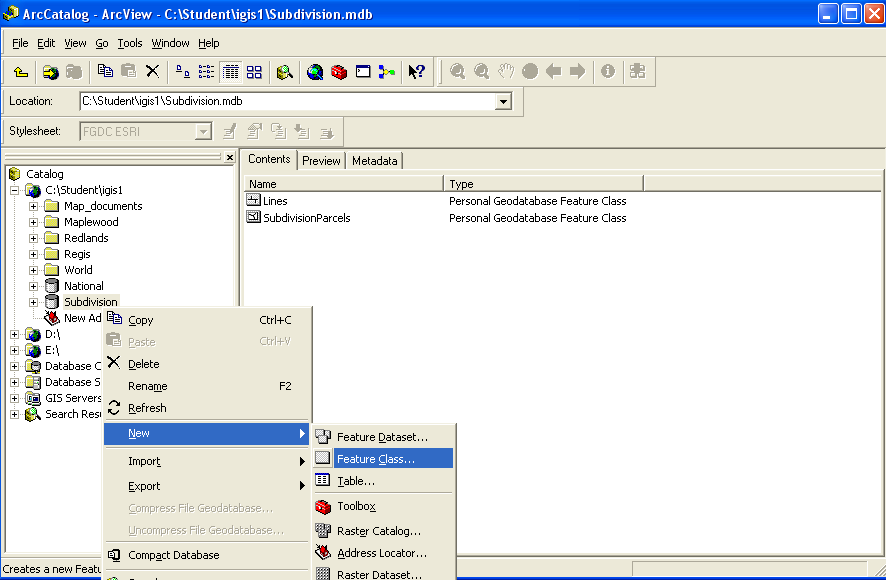Open the Export submenu
Image resolution: width=886 pixels, height=580 pixels.
[x=207, y=486]
